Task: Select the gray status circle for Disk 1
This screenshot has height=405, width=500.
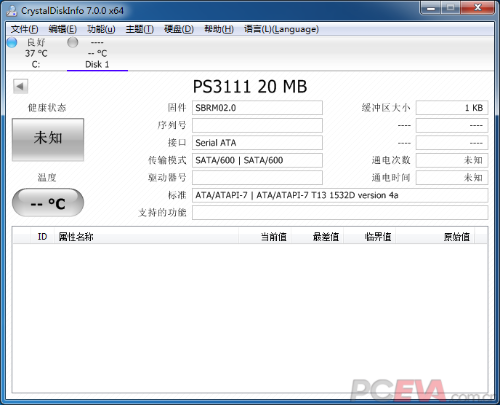Action: coord(73,42)
